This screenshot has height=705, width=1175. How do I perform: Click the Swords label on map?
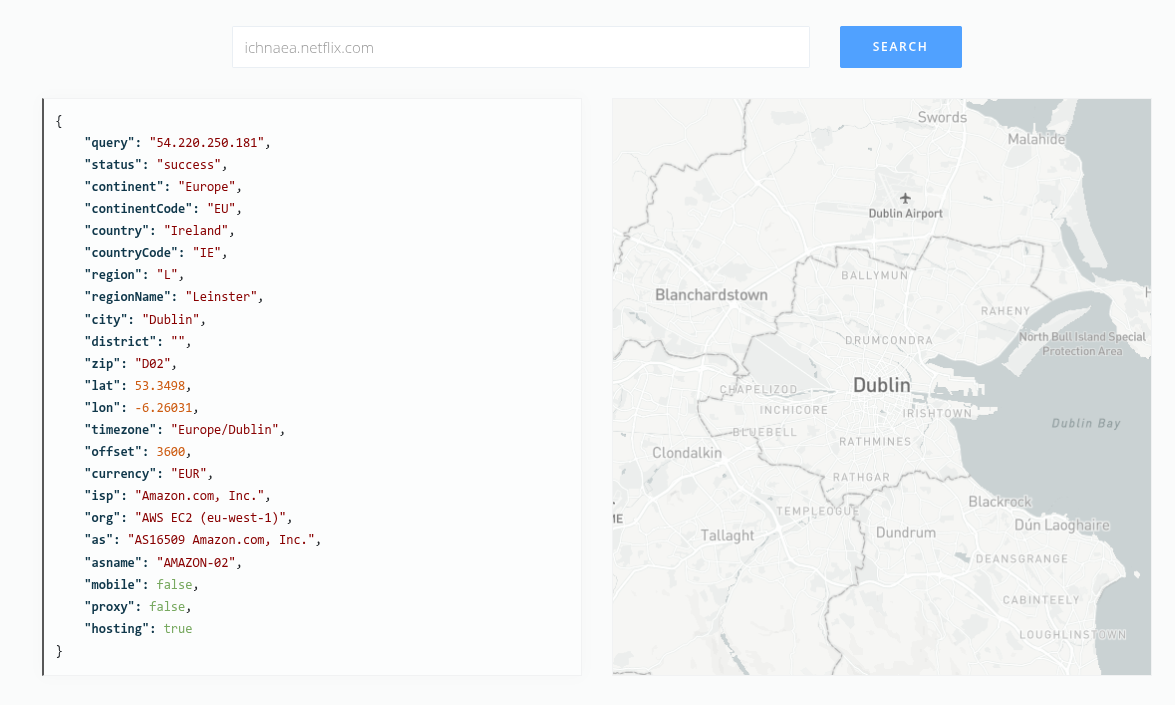(942, 118)
